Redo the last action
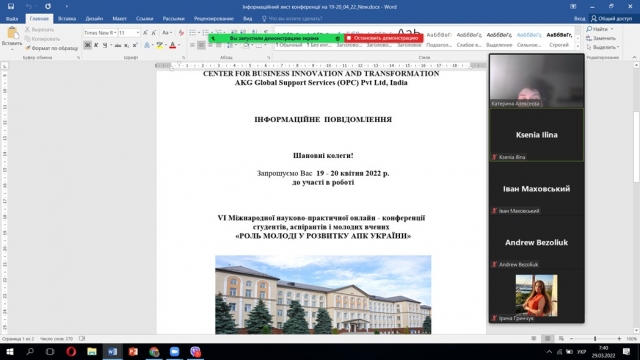 [x=48, y=7]
